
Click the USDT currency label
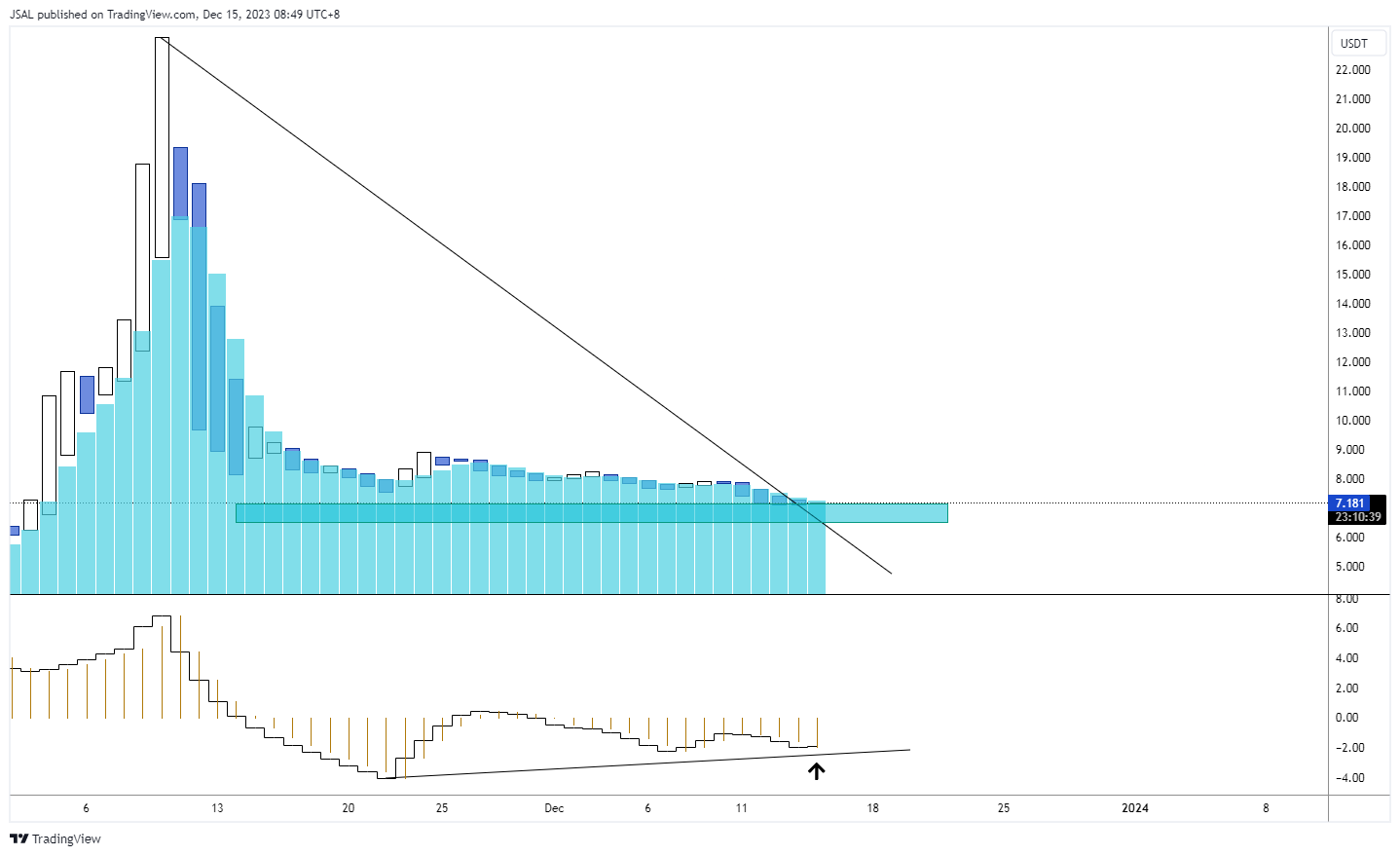tap(1353, 43)
